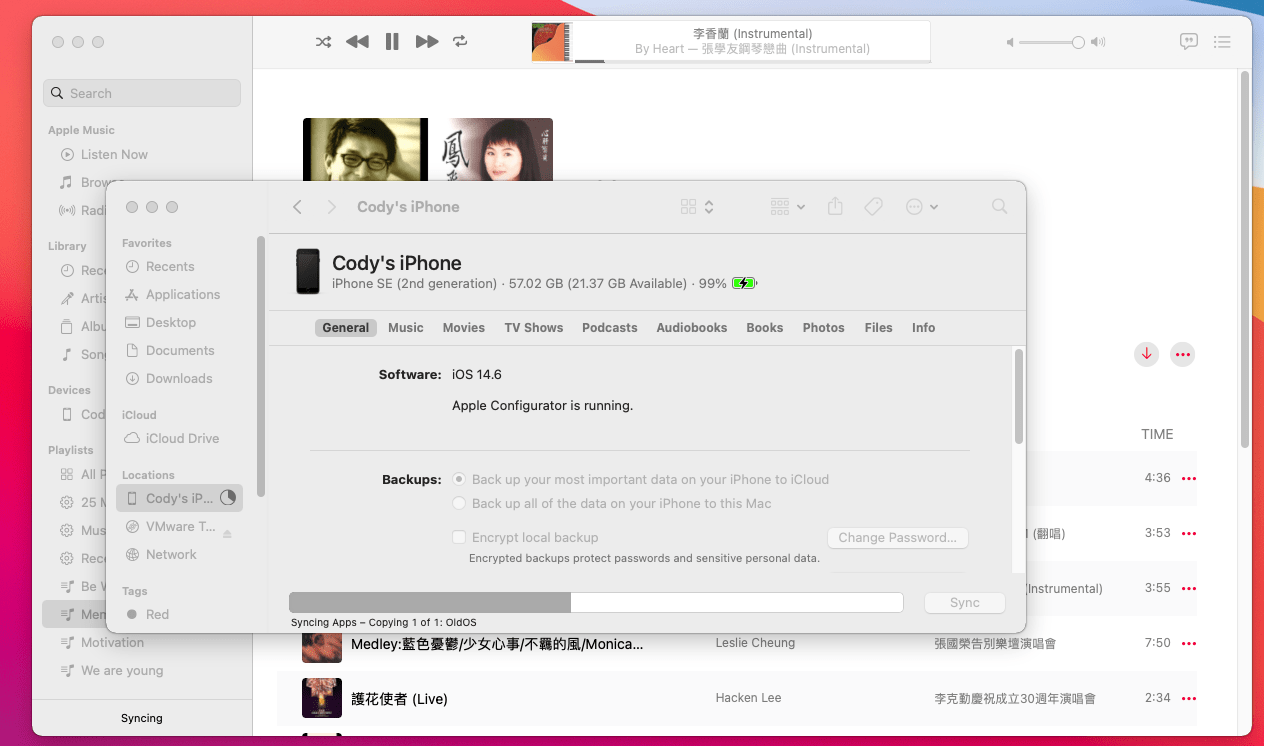Click red download arrow in Music
Screen dimensions: 1264x746
(x=1146, y=354)
